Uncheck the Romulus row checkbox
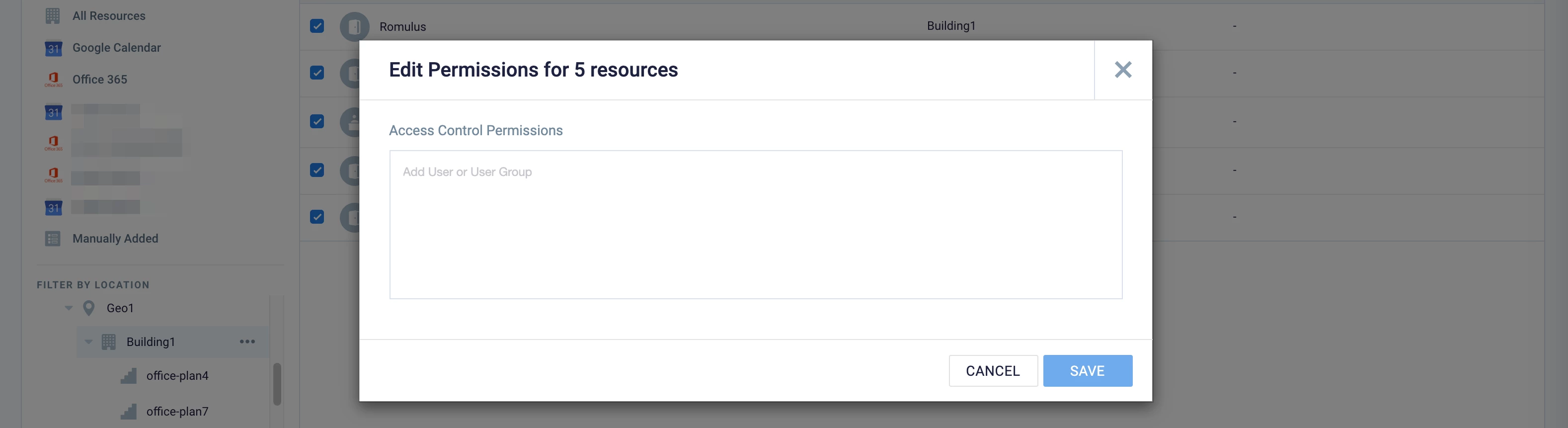The image size is (1568, 428). click(x=316, y=26)
